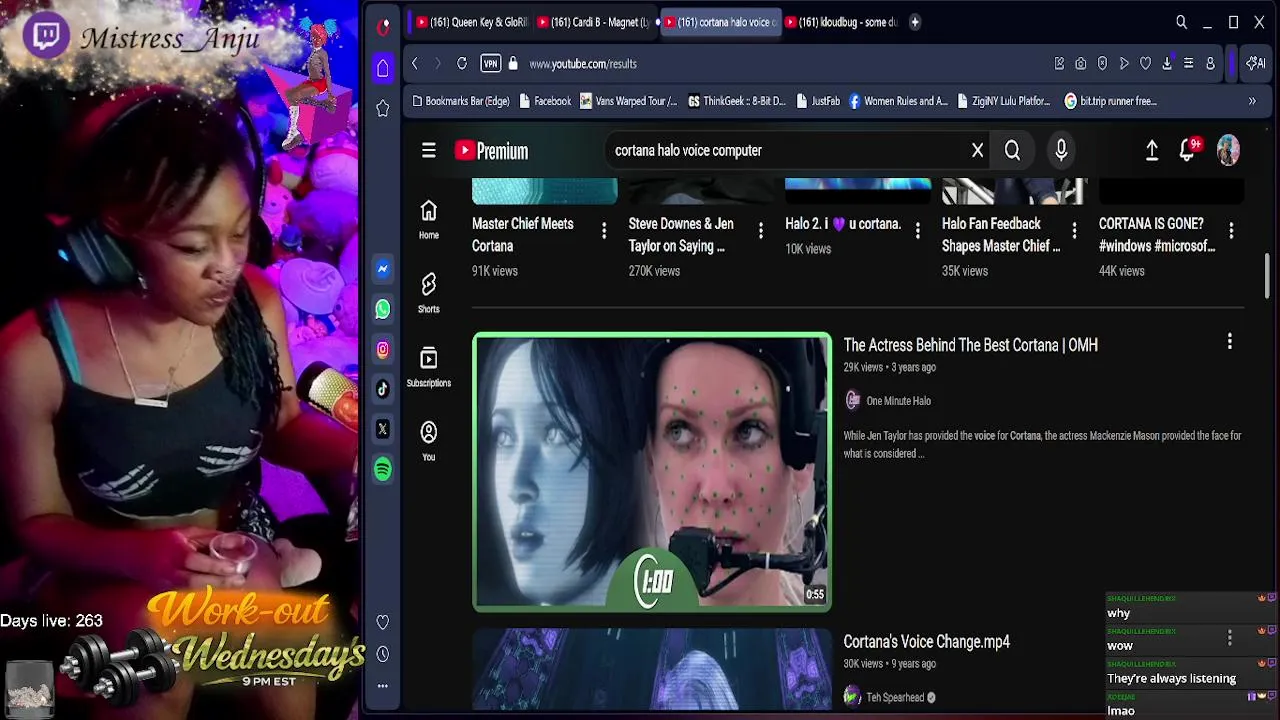Viewport: 1280px width, 720px height.
Task: Open X (Twitter) in the browser sidebar
Action: pyautogui.click(x=383, y=429)
